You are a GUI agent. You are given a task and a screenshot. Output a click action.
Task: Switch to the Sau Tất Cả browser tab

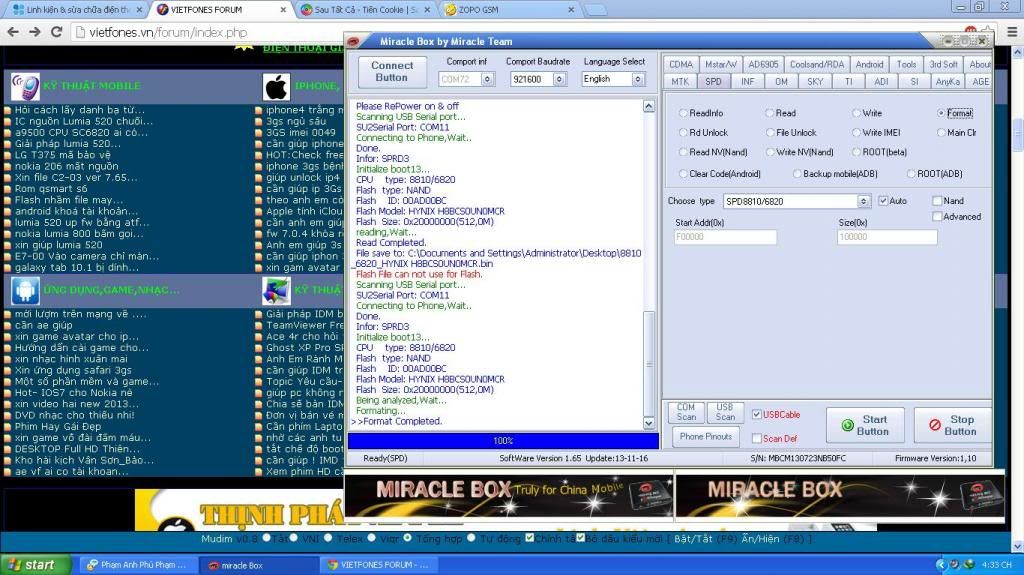pos(366,10)
